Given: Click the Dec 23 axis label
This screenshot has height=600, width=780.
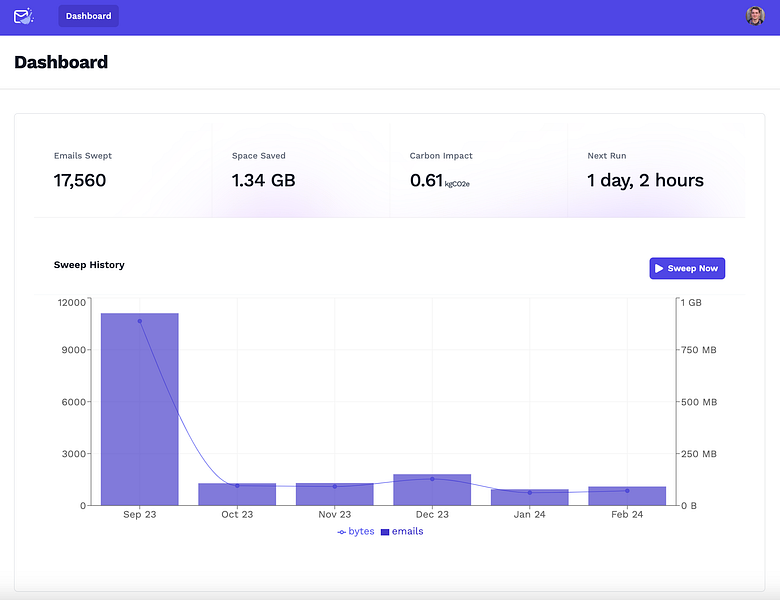Looking at the screenshot, I should coord(432,514).
